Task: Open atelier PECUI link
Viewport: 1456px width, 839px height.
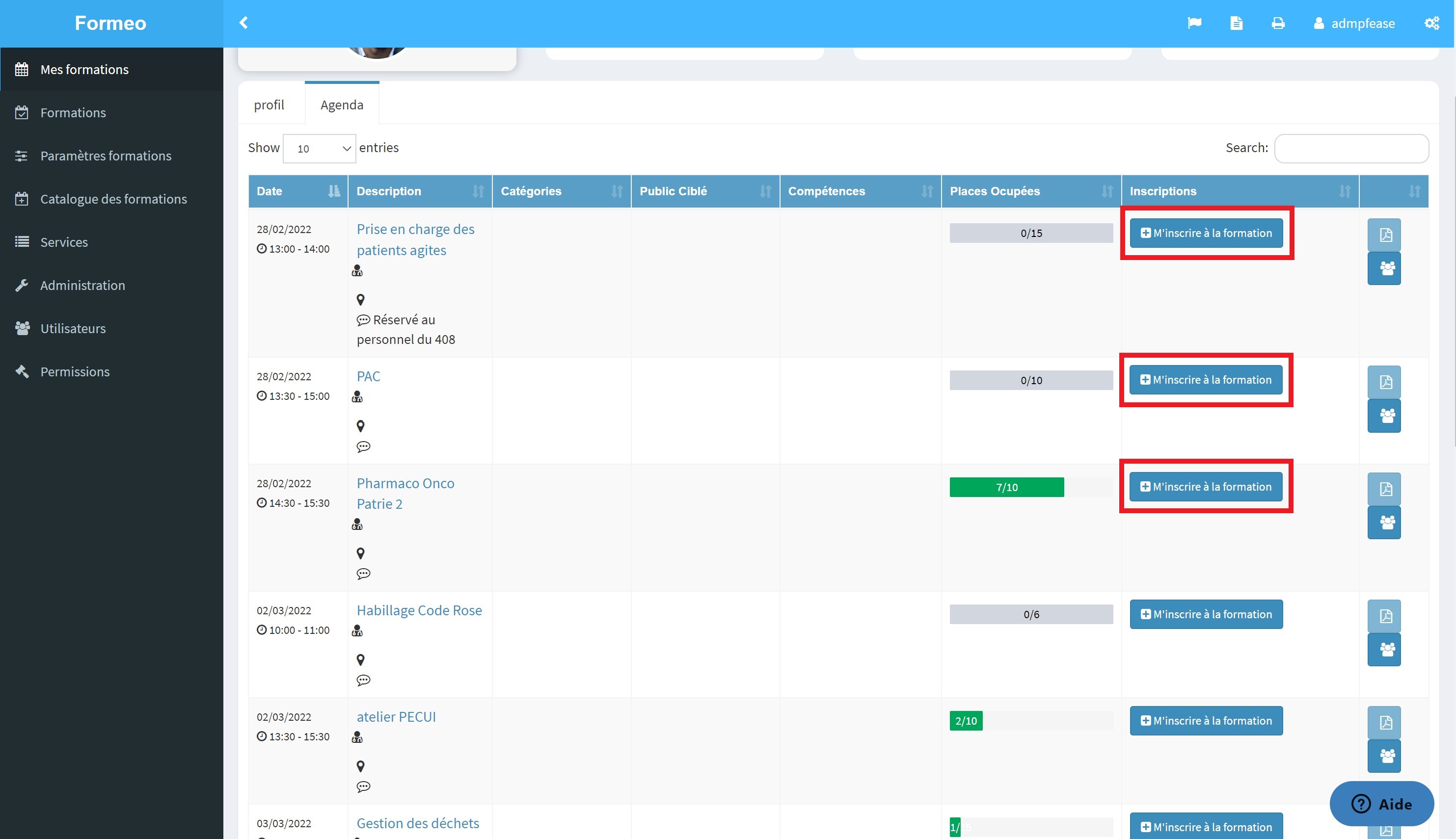Action: [396, 717]
